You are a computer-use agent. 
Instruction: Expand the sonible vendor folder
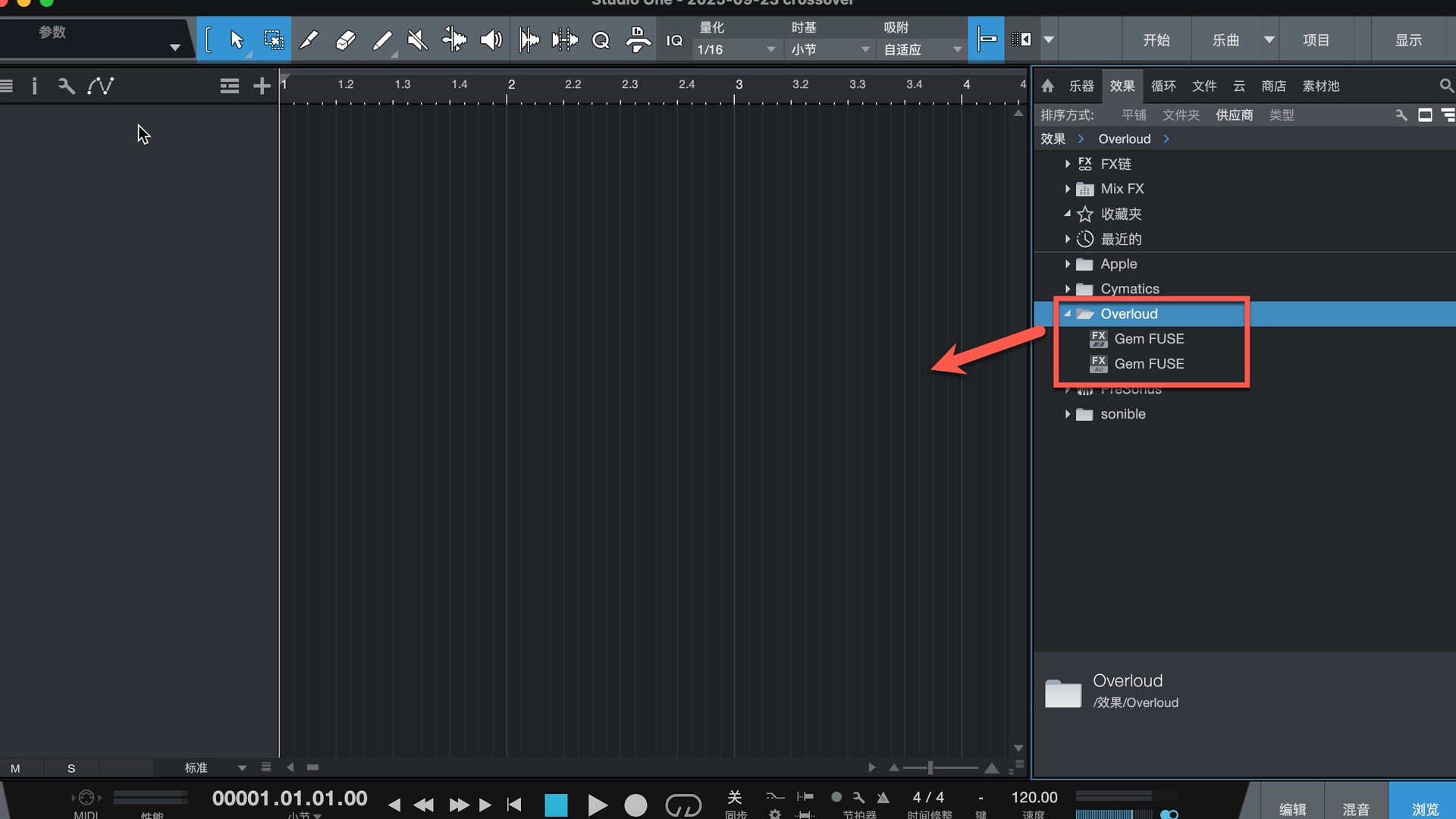1067,414
